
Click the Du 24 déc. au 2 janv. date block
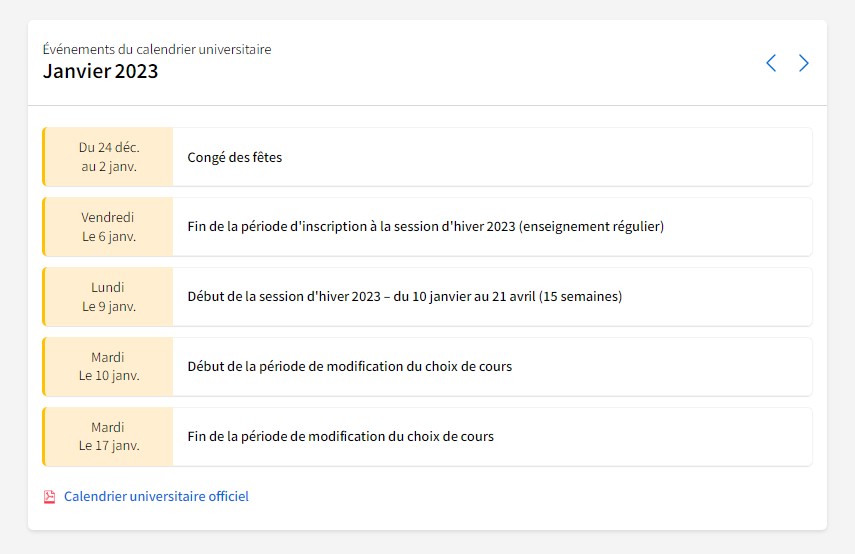pos(109,157)
